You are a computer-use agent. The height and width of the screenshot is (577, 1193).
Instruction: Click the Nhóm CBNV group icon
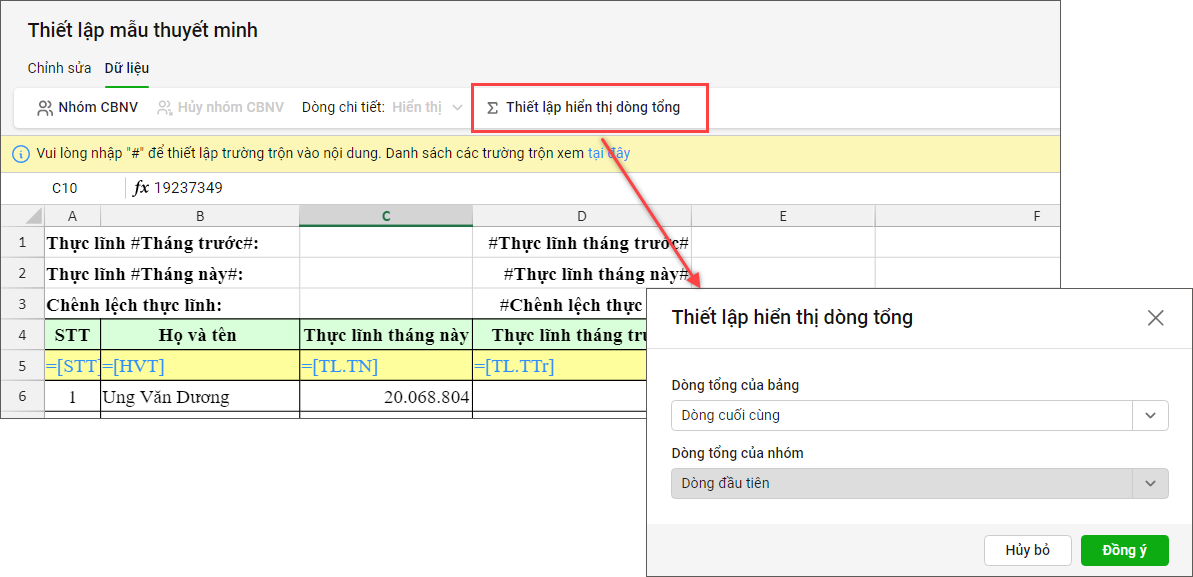[x=44, y=107]
